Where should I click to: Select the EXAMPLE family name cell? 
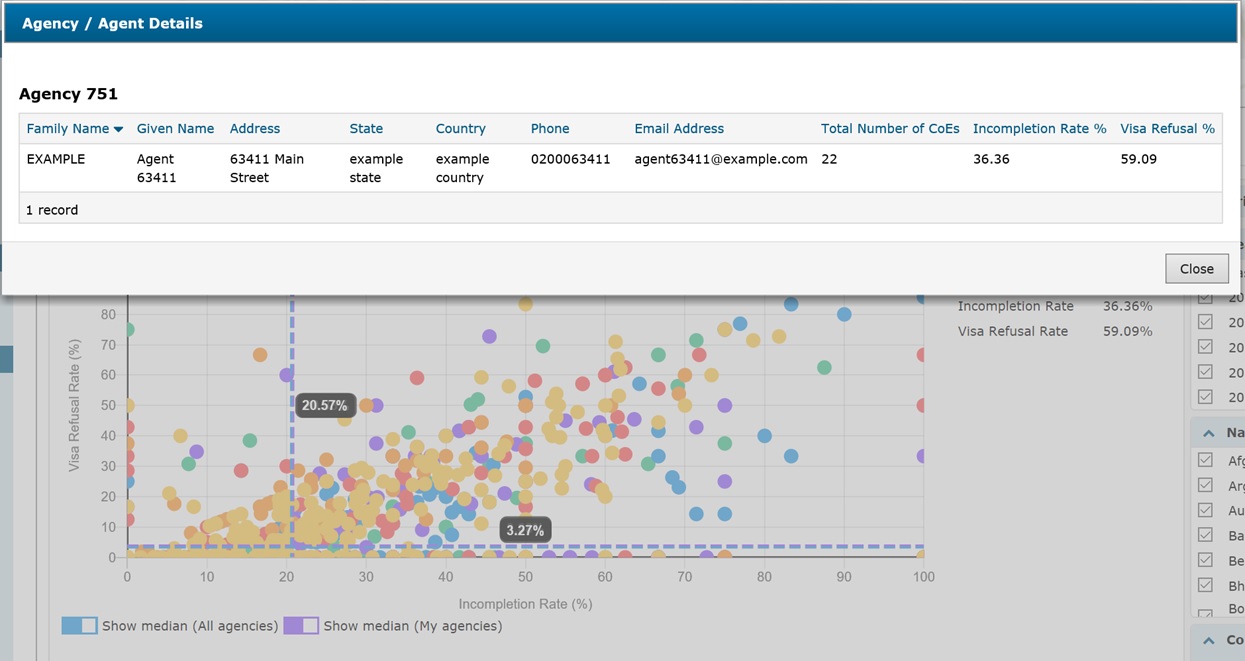point(56,159)
